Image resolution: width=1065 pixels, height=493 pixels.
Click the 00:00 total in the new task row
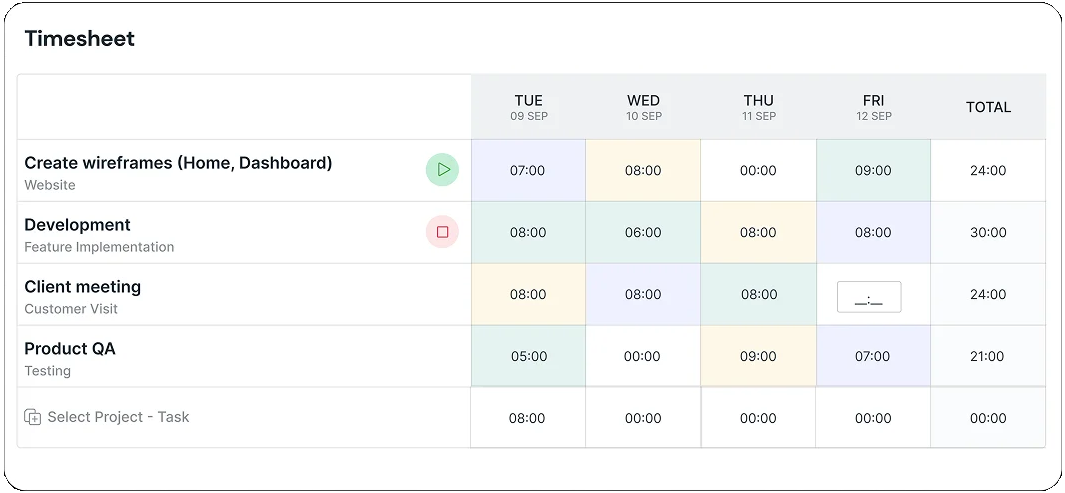[x=988, y=418]
